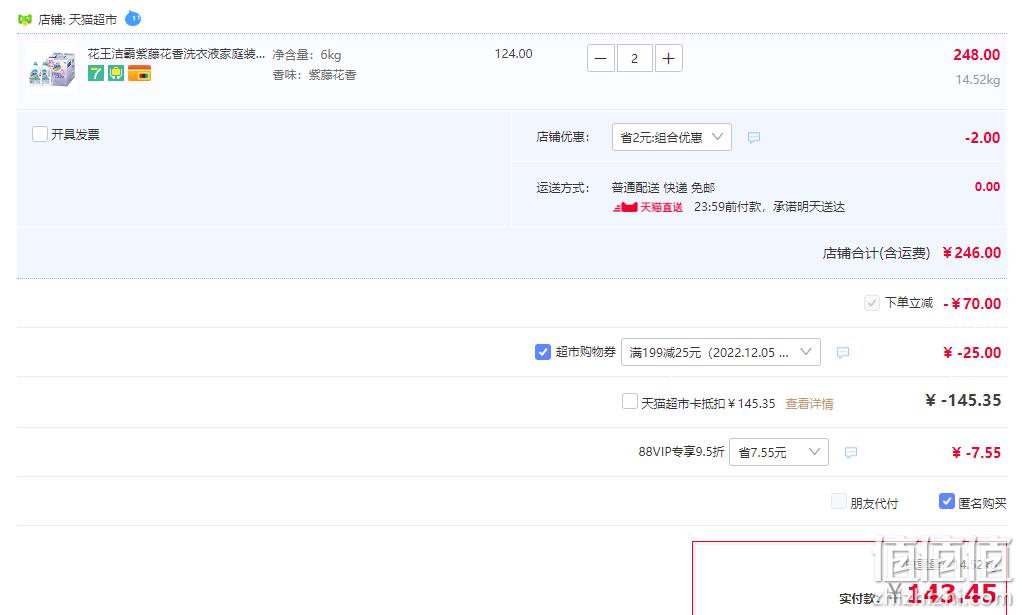Click the comment icon beside coupon dropdown
This screenshot has width=1022, height=615.
pos(843,352)
